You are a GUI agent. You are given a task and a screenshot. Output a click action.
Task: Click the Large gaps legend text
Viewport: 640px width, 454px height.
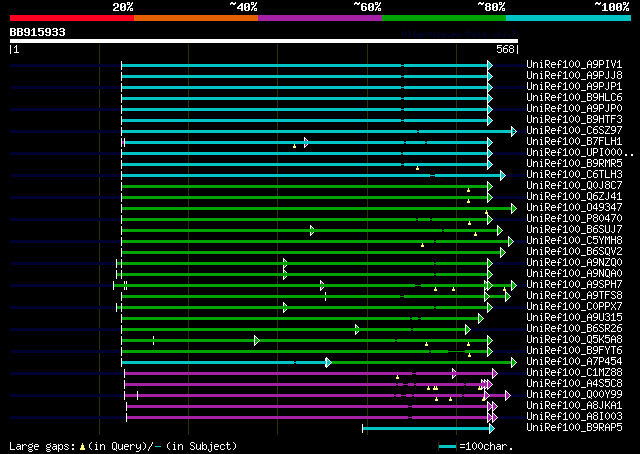point(123,446)
